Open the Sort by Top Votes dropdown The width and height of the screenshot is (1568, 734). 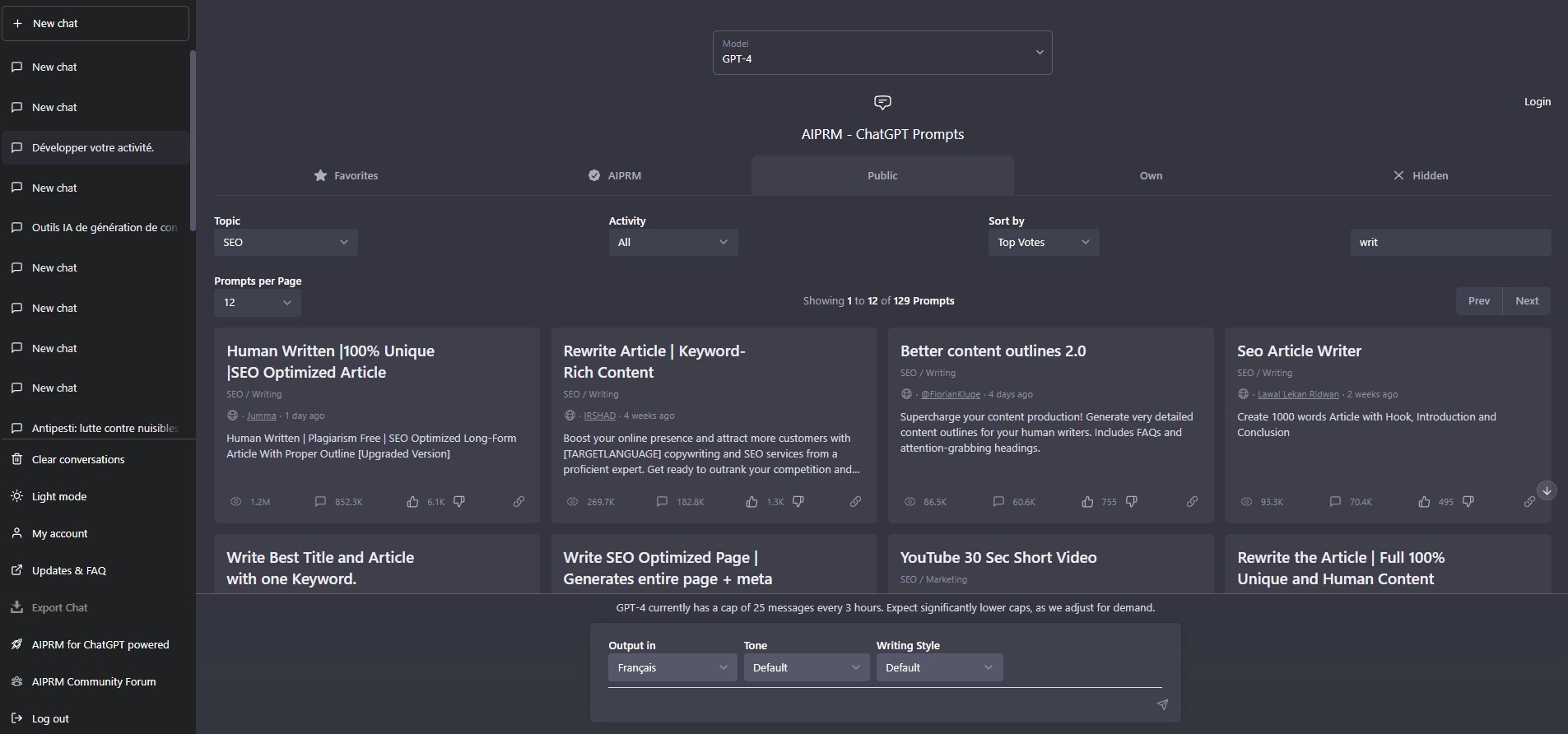[x=1043, y=242]
